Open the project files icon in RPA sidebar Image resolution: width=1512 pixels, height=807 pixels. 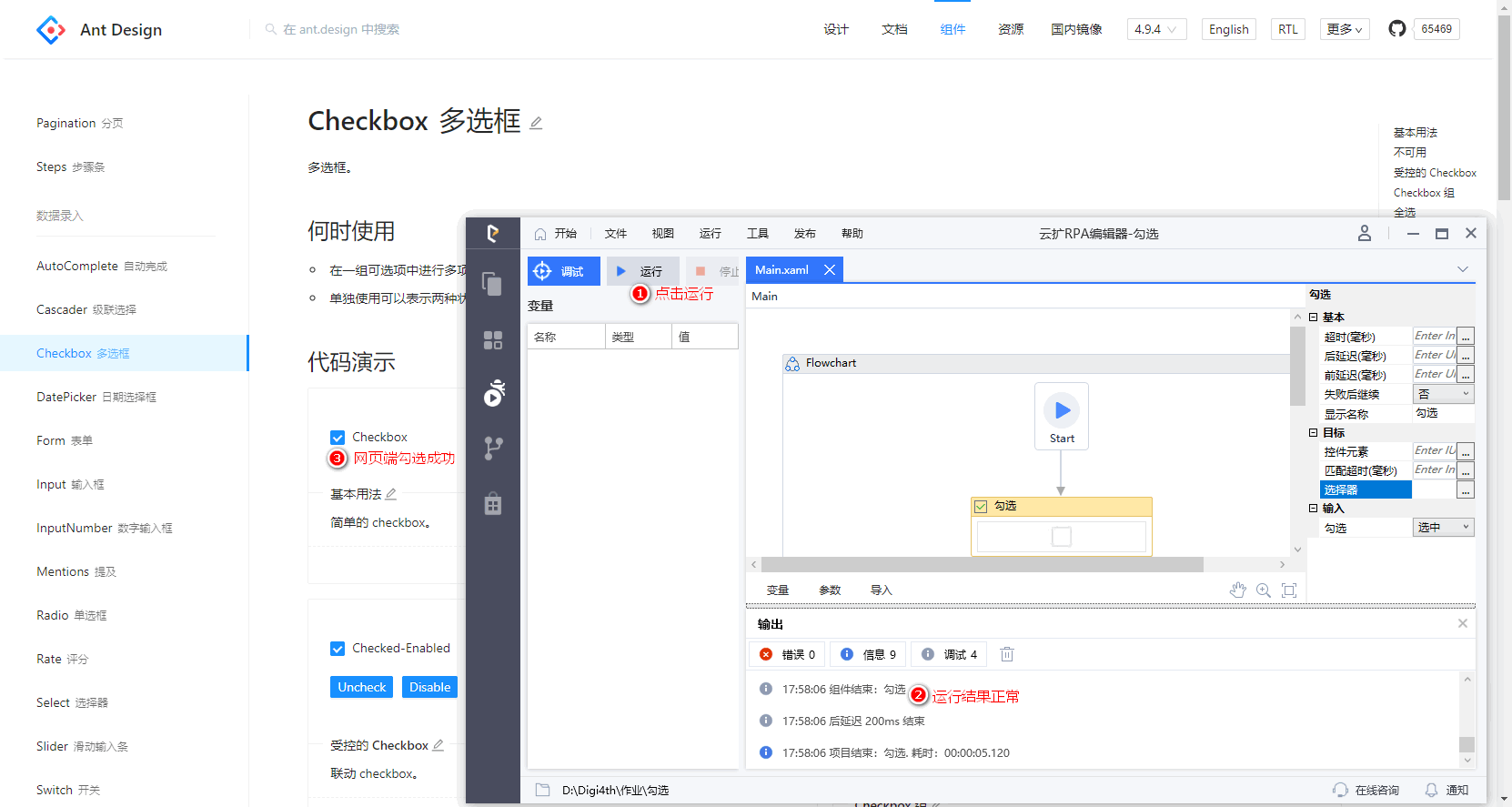pos(492,284)
